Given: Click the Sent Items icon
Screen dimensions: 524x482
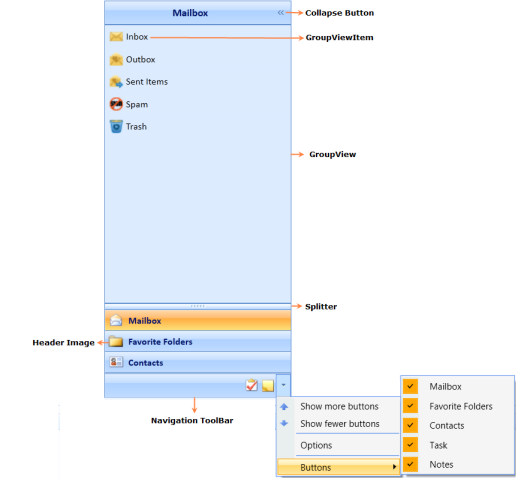Looking at the screenshot, I should [116, 82].
